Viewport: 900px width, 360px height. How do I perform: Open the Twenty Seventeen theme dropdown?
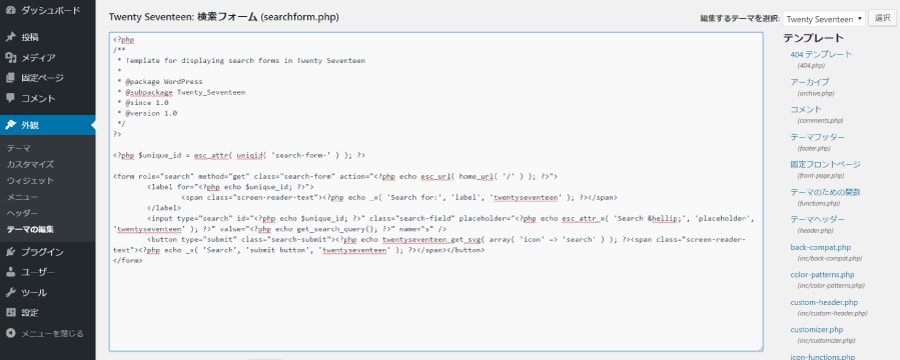click(824, 19)
